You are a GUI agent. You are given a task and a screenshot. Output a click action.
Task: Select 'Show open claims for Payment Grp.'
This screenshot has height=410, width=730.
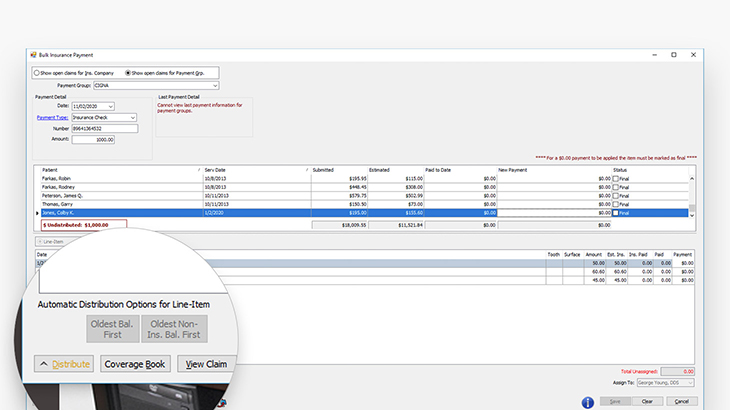[128, 73]
